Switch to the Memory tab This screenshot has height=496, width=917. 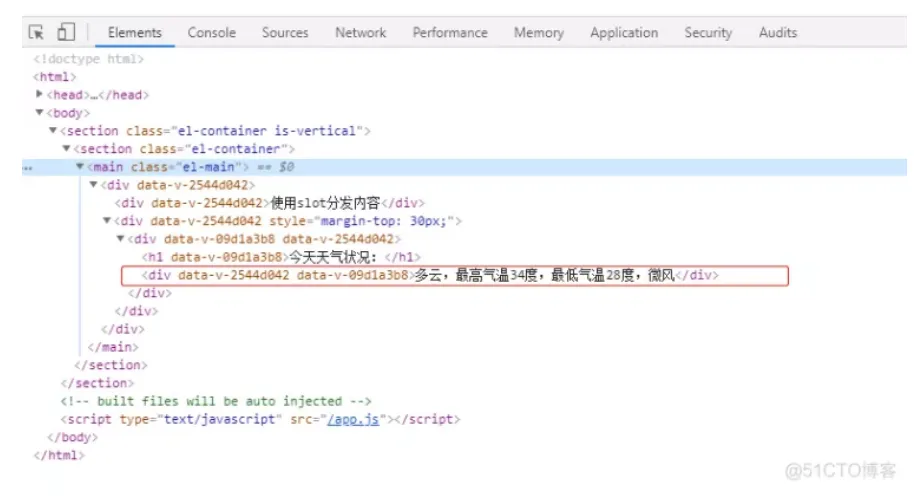539,33
